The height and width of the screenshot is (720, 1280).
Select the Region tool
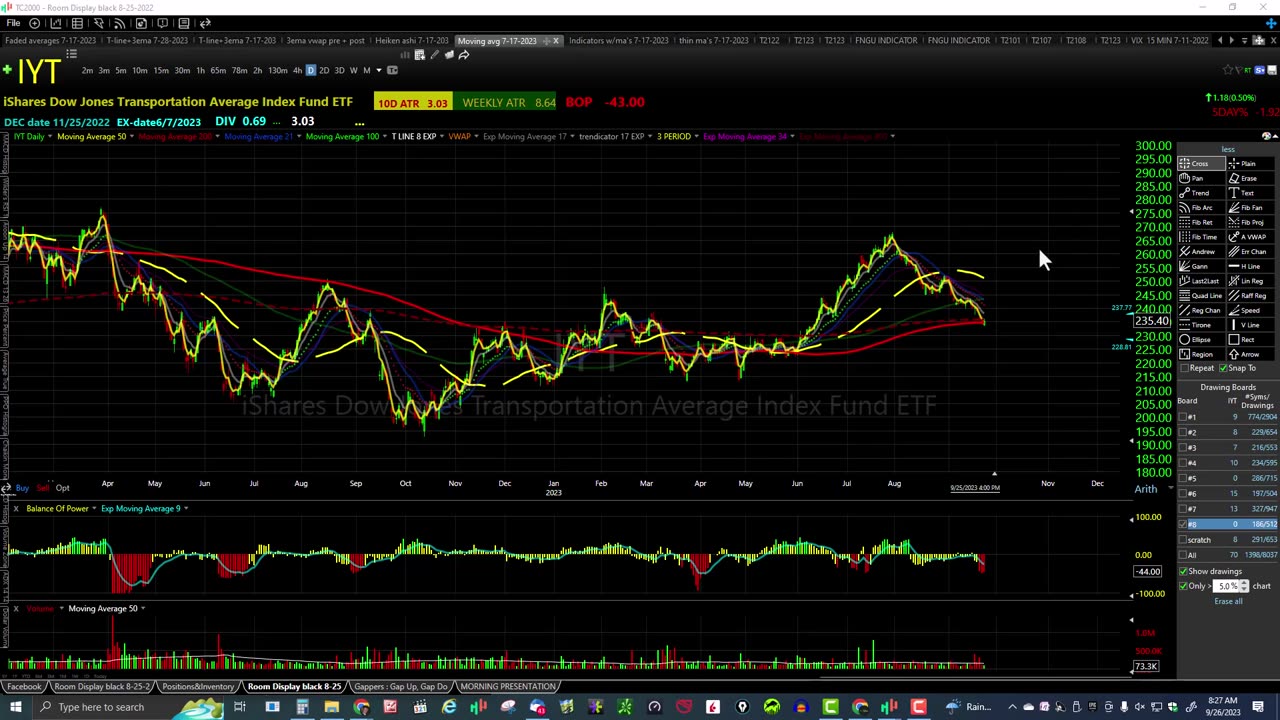(1202, 354)
